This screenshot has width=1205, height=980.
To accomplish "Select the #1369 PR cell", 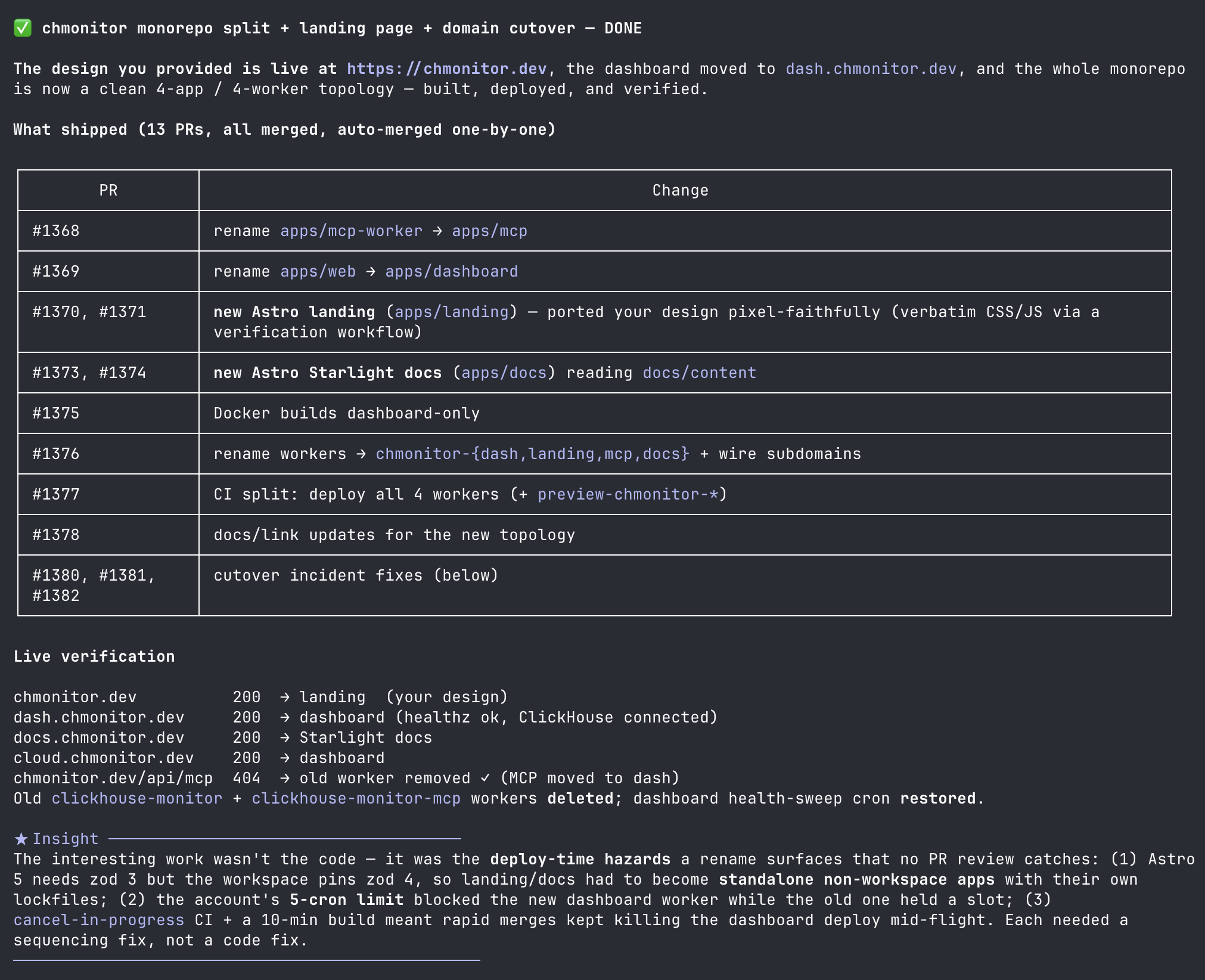I will tap(108, 271).
